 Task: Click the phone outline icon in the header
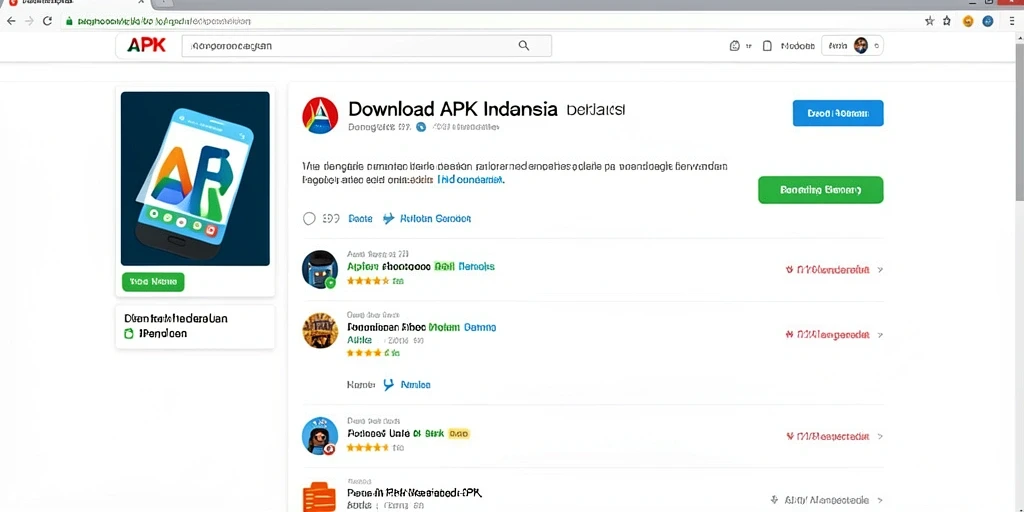click(767, 46)
